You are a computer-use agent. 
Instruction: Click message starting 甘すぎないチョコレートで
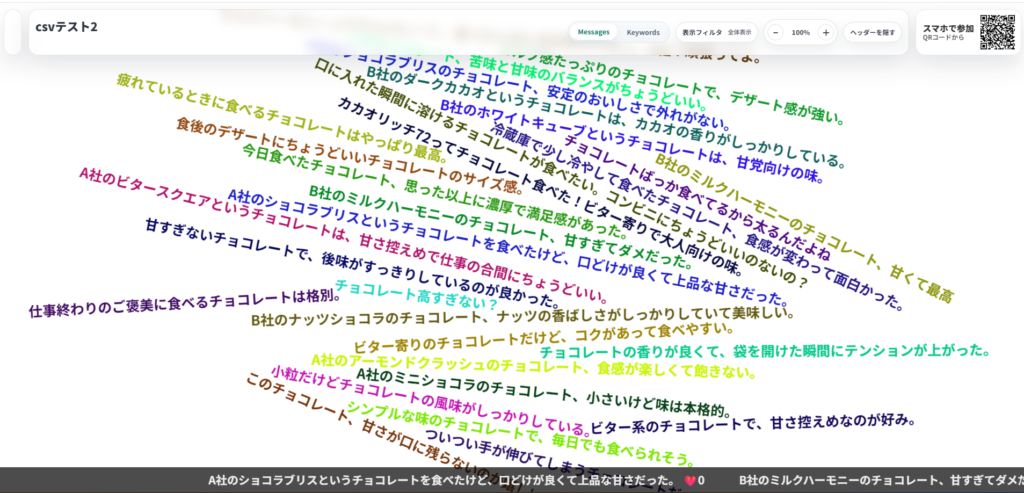click(x=352, y=262)
